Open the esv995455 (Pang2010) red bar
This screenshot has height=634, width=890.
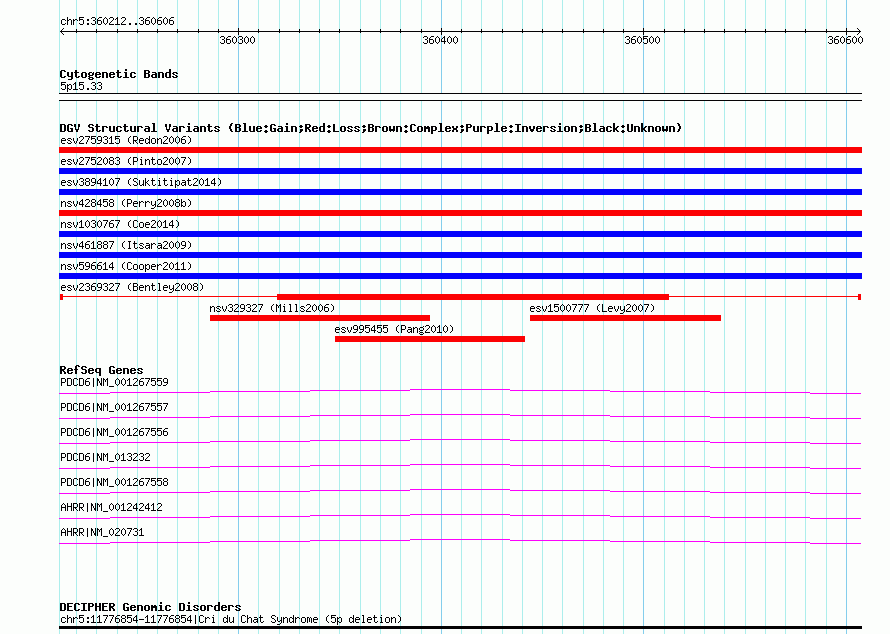(x=430, y=339)
